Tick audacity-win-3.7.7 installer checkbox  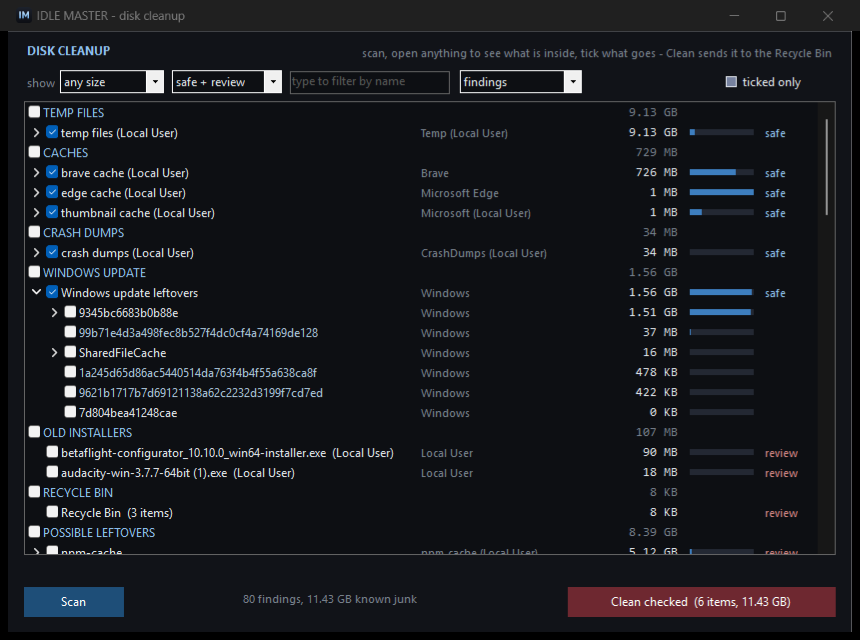click(52, 472)
